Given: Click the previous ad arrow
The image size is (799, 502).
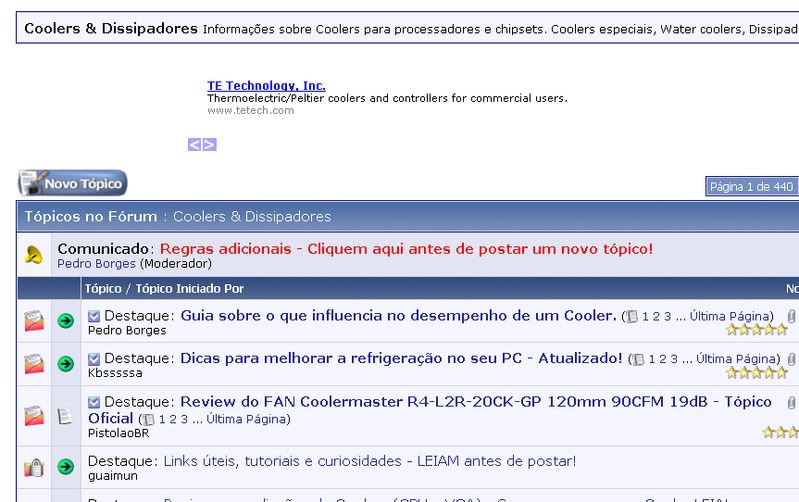Looking at the screenshot, I should 194,144.
